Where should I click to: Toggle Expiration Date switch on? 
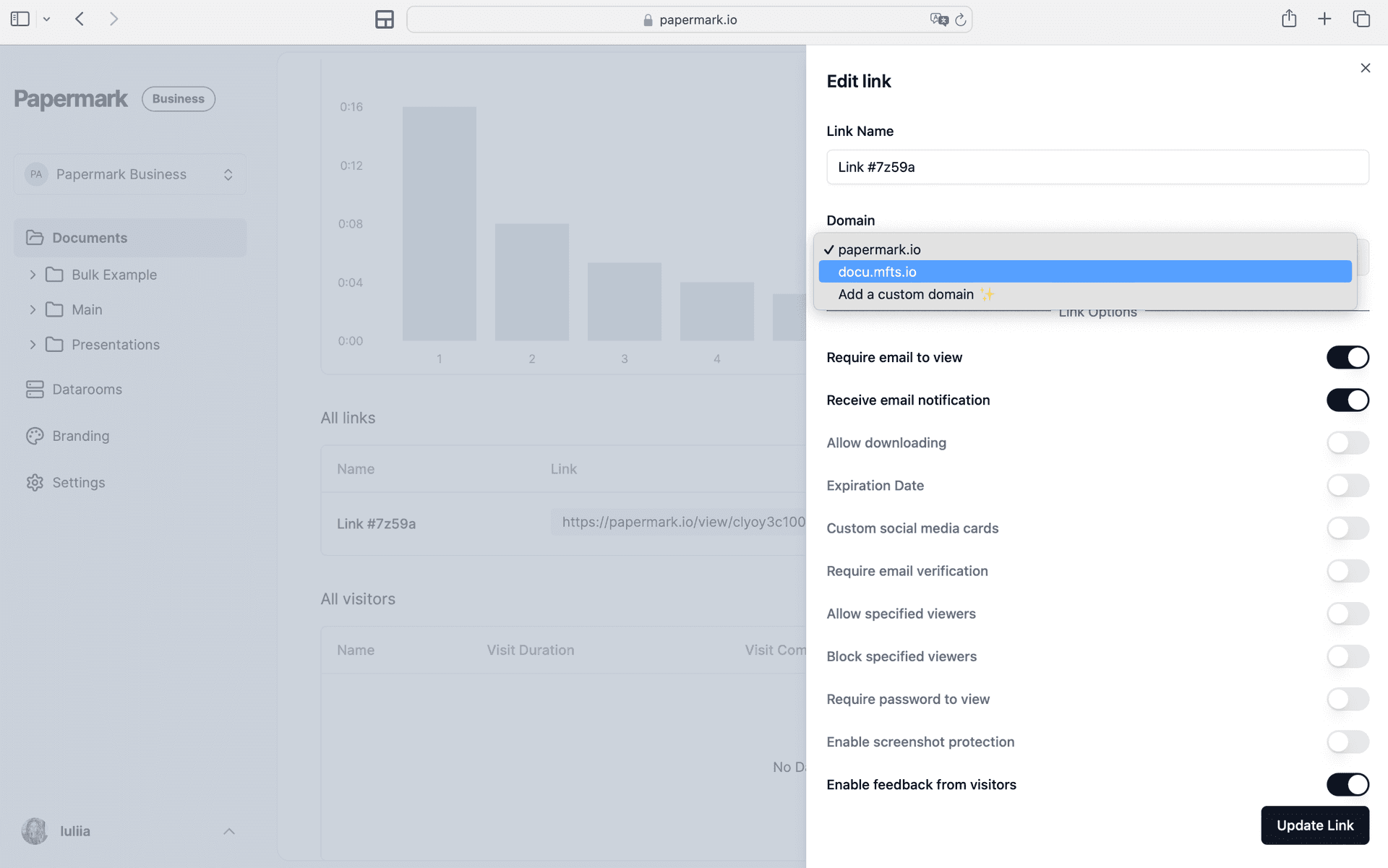point(1347,486)
